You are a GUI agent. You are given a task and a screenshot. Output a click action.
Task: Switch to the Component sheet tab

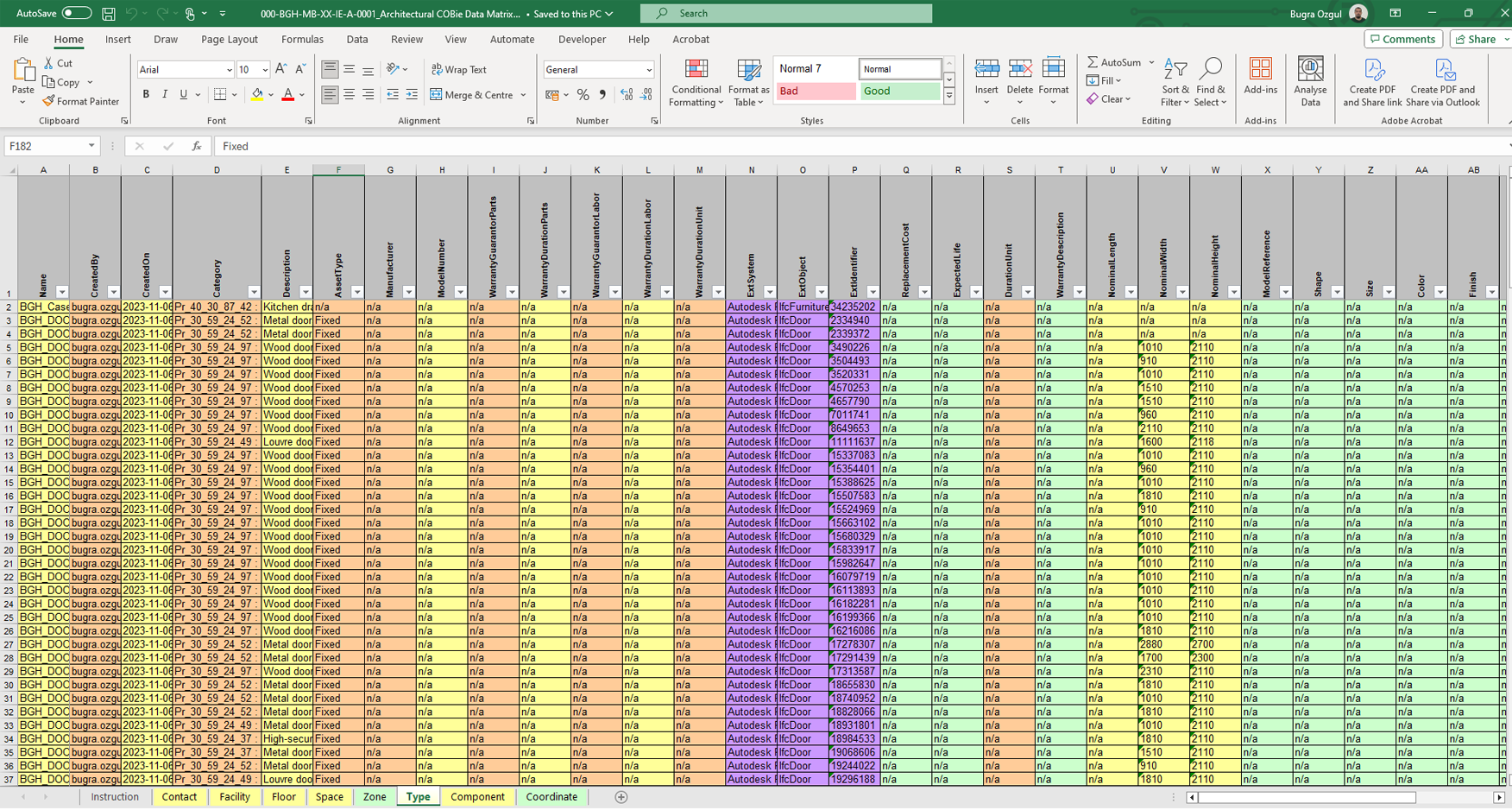coord(477,797)
